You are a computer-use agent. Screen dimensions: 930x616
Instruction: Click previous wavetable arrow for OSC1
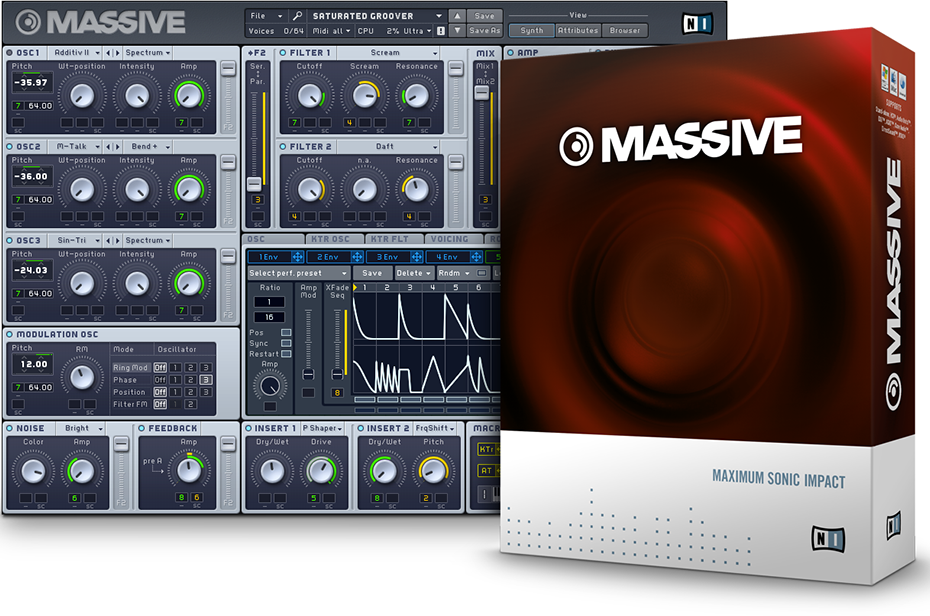tap(109, 53)
